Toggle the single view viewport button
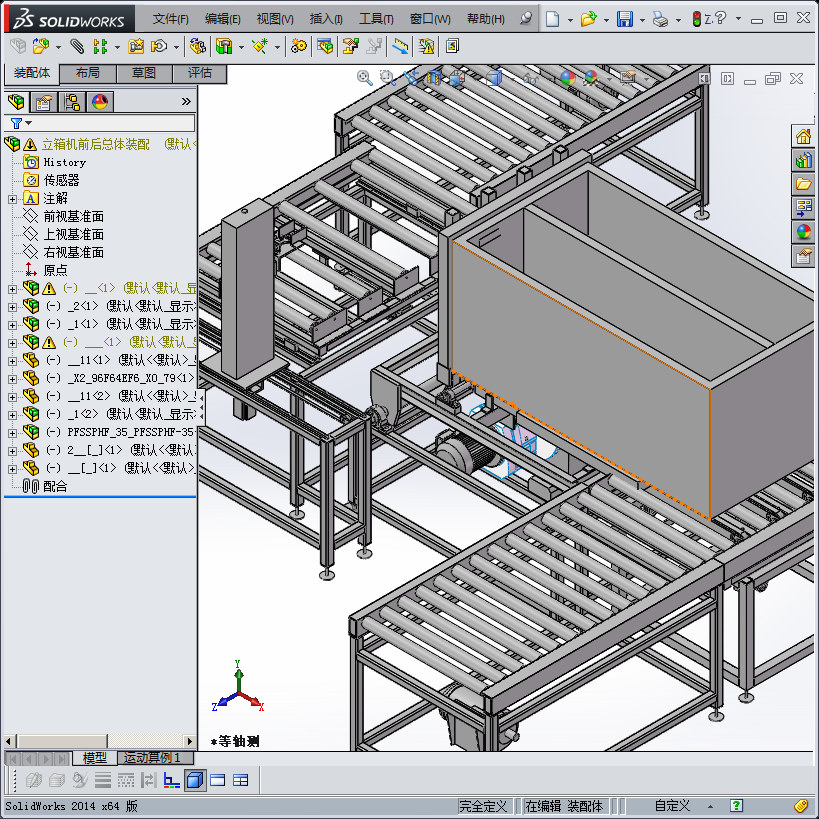 pyautogui.click(x=218, y=780)
